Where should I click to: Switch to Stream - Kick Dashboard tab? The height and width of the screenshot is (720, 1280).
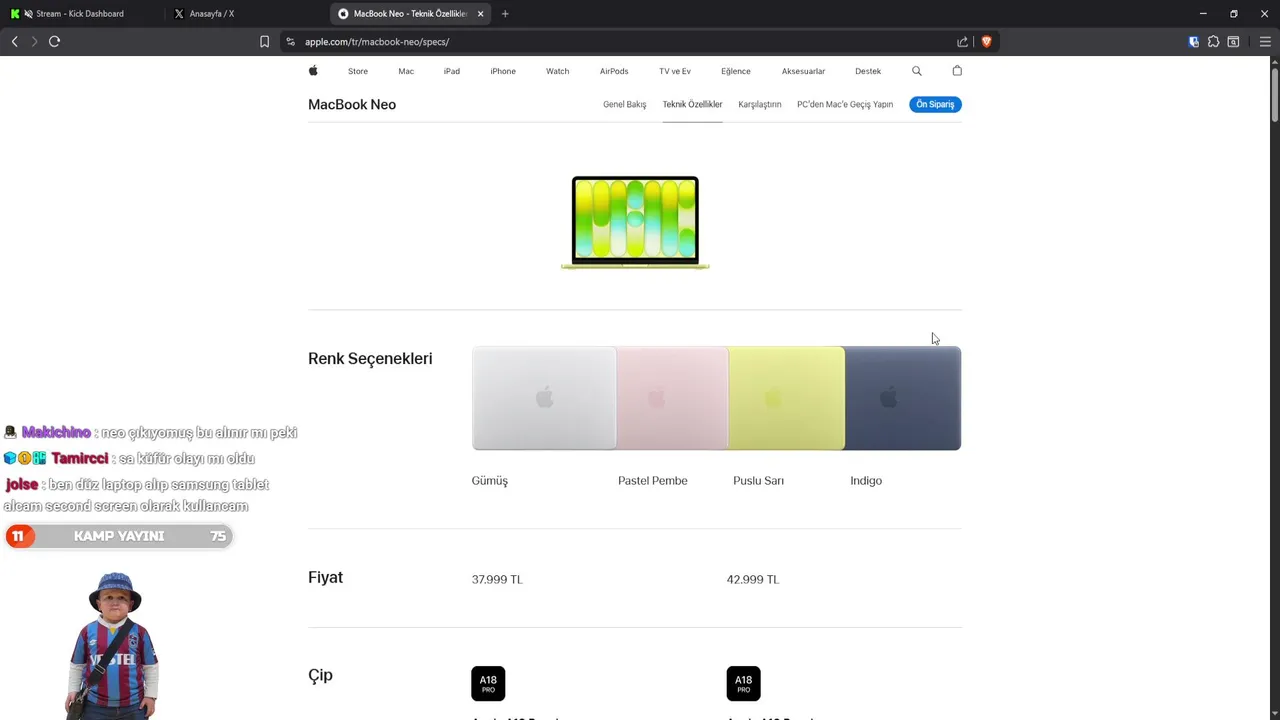point(78,14)
